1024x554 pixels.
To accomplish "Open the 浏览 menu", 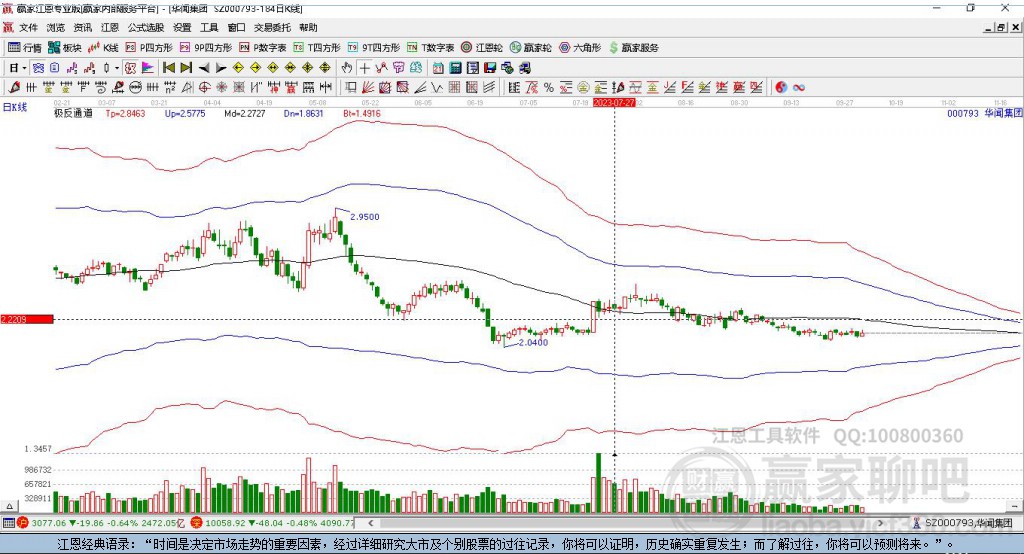I will coord(56,27).
